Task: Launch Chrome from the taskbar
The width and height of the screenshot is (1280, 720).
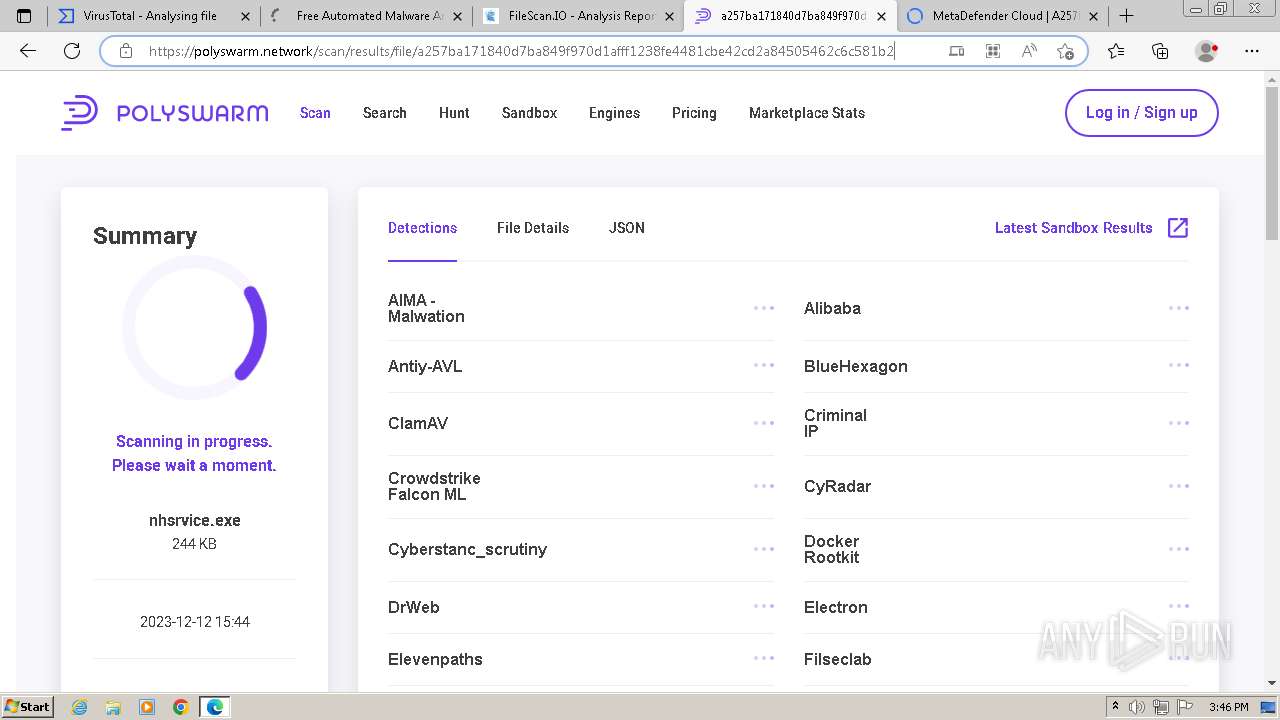Action: 181,707
